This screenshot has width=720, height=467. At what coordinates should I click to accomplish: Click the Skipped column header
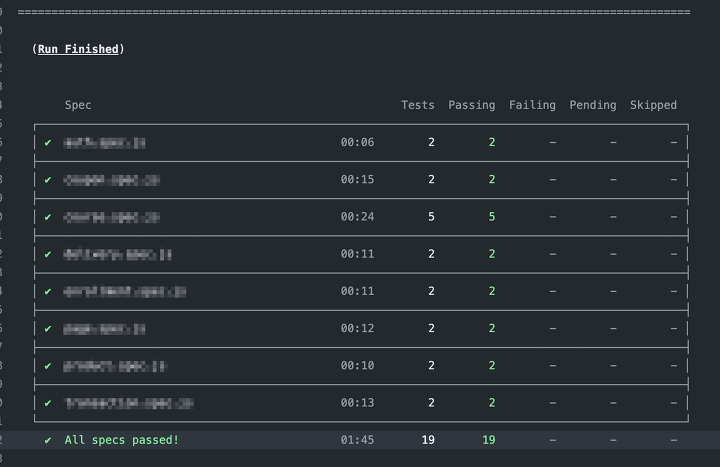[x=653, y=105]
